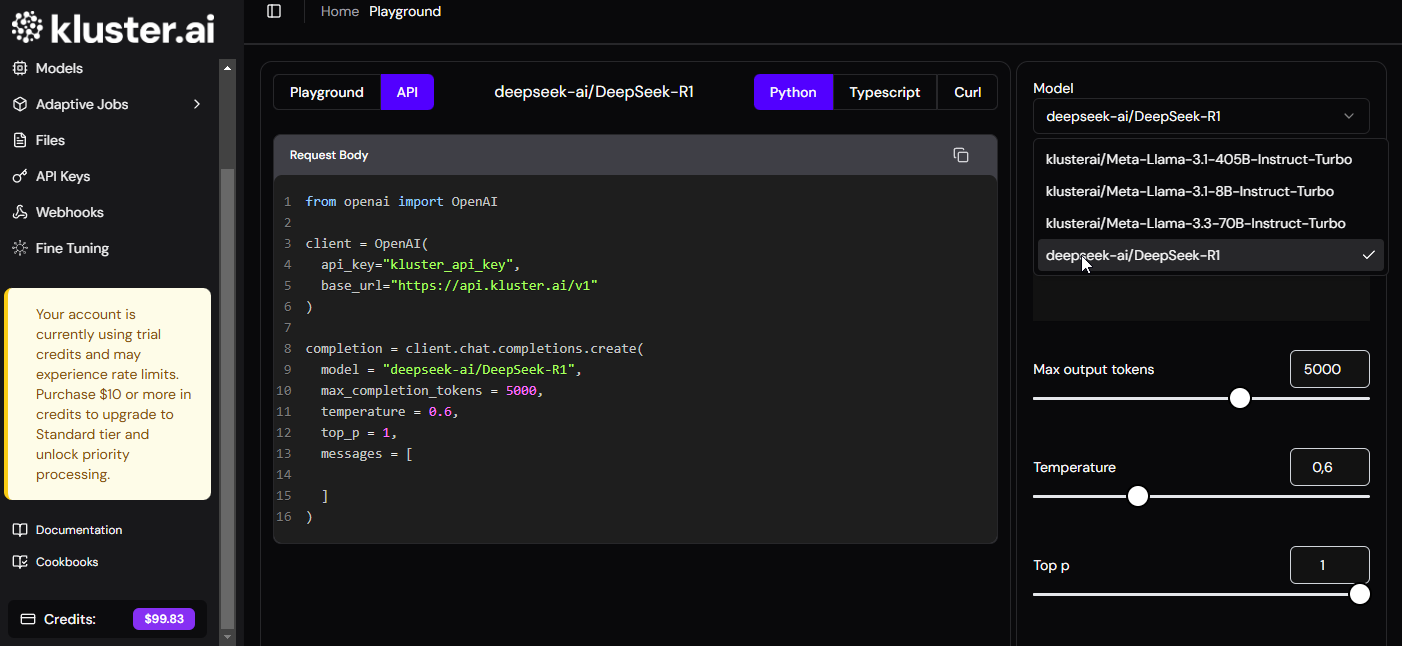1402x646 pixels.
Task: Click the Top p value input field
Action: [x=1330, y=565]
